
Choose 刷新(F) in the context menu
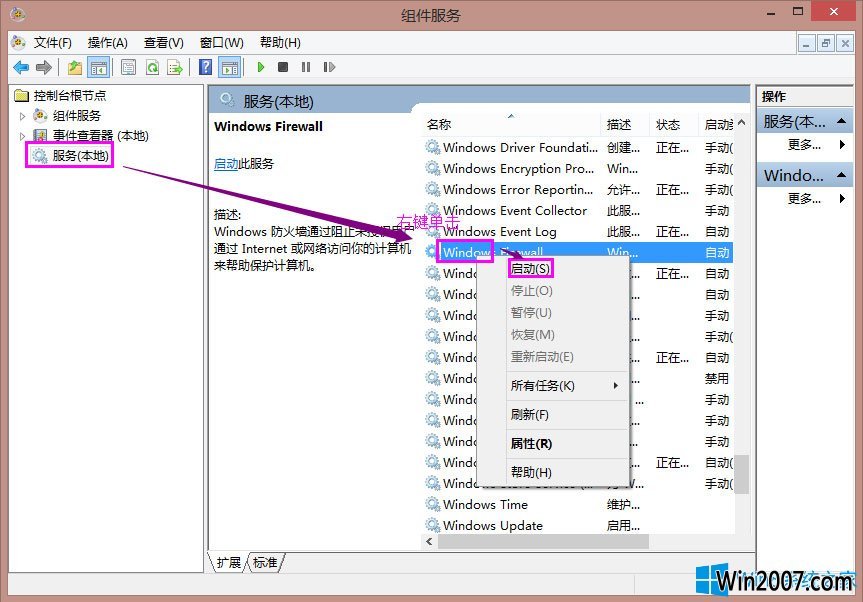(x=553, y=414)
